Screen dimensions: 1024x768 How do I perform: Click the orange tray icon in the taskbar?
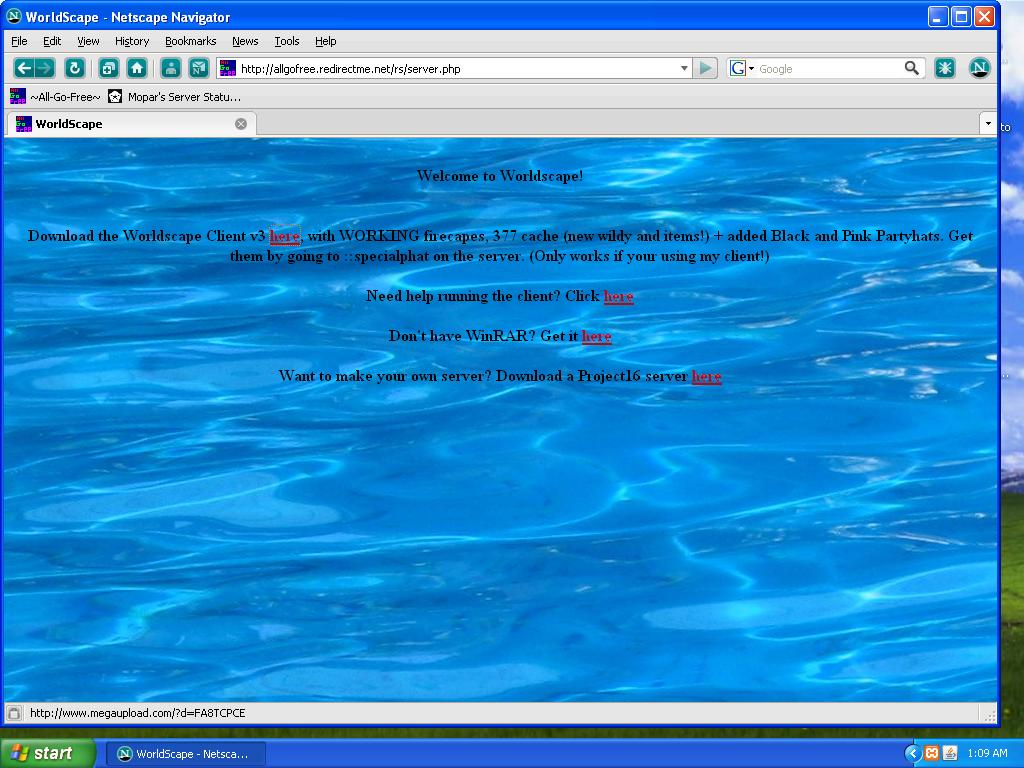pyautogui.click(x=932, y=753)
